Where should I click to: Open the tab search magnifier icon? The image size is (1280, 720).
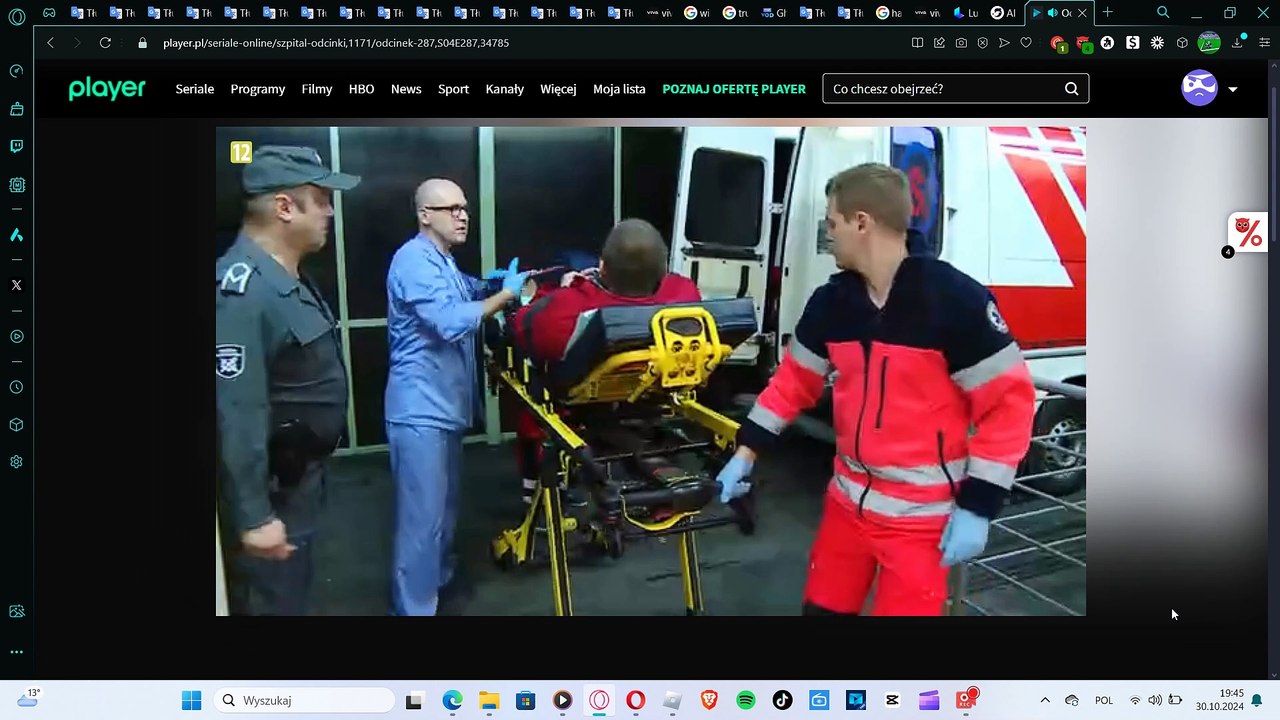(x=1163, y=13)
